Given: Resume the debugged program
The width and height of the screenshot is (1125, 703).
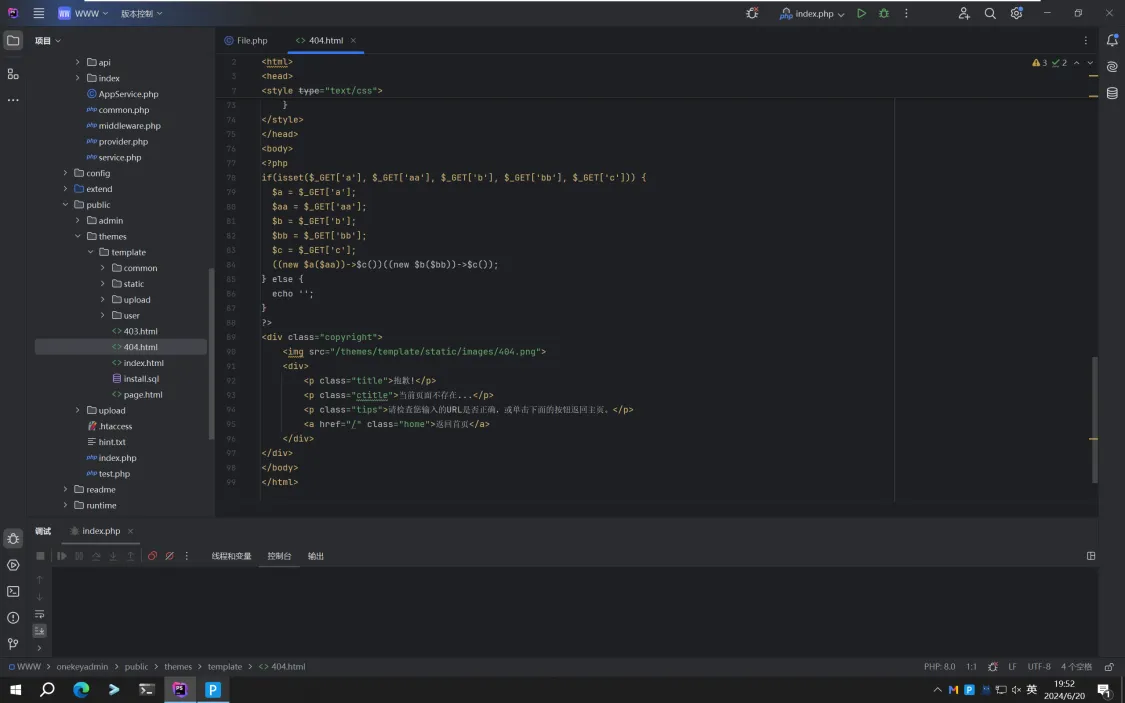Looking at the screenshot, I should click(x=62, y=556).
